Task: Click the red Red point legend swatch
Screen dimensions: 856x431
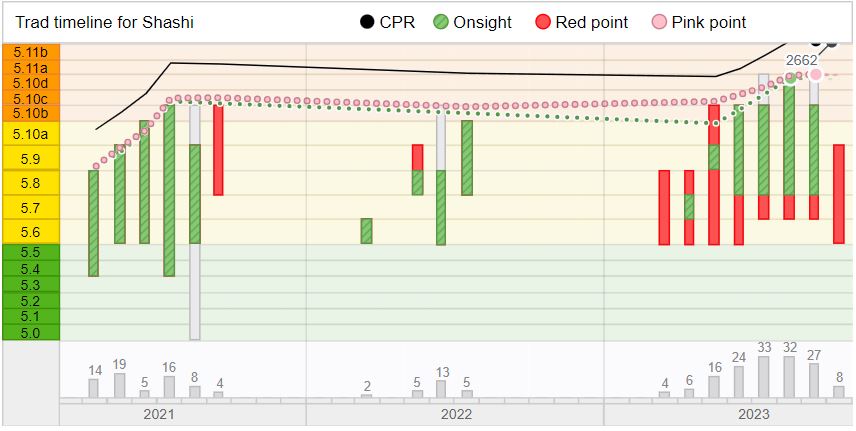Action: point(543,22)
